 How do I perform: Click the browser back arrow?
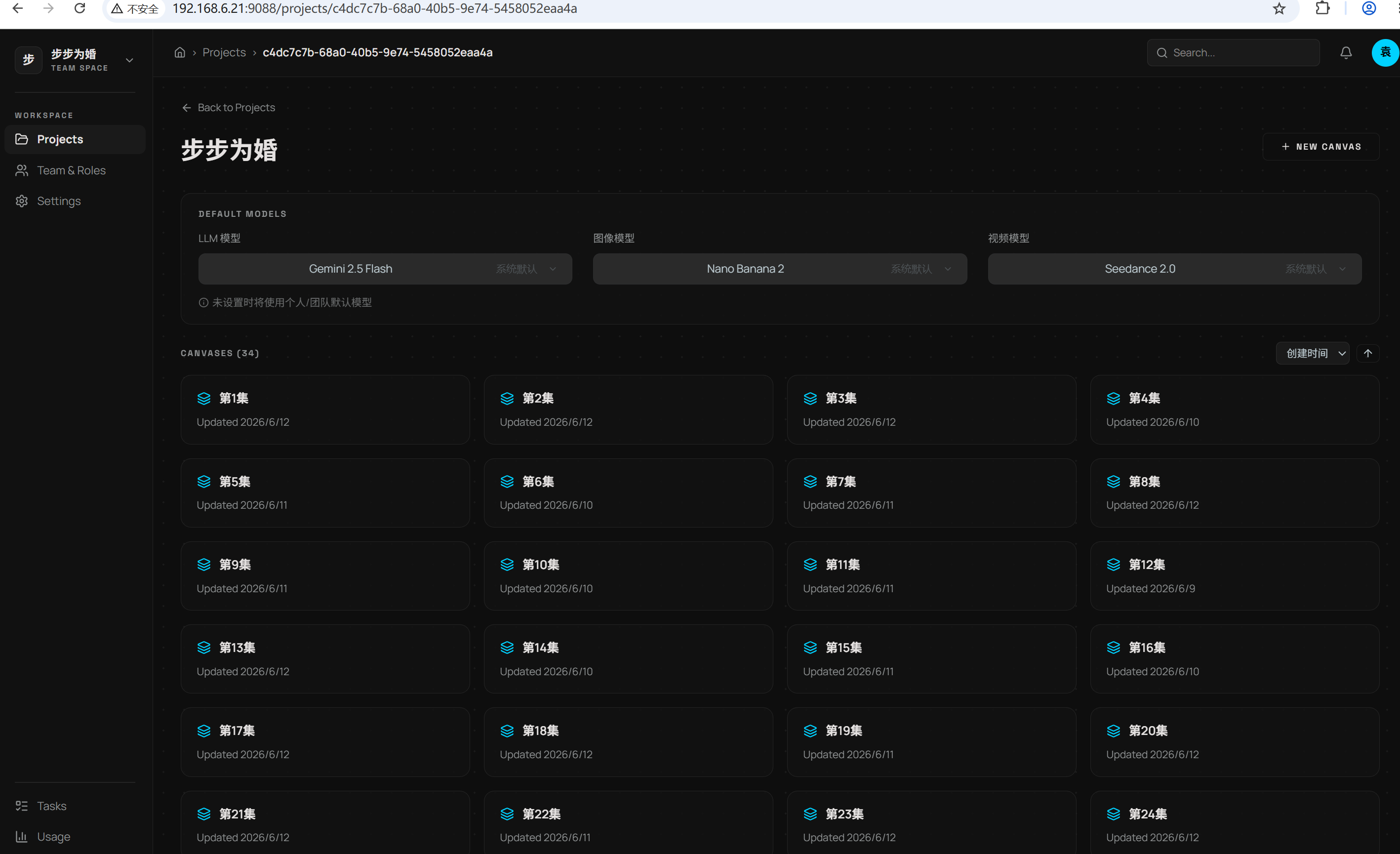(18, 8)
